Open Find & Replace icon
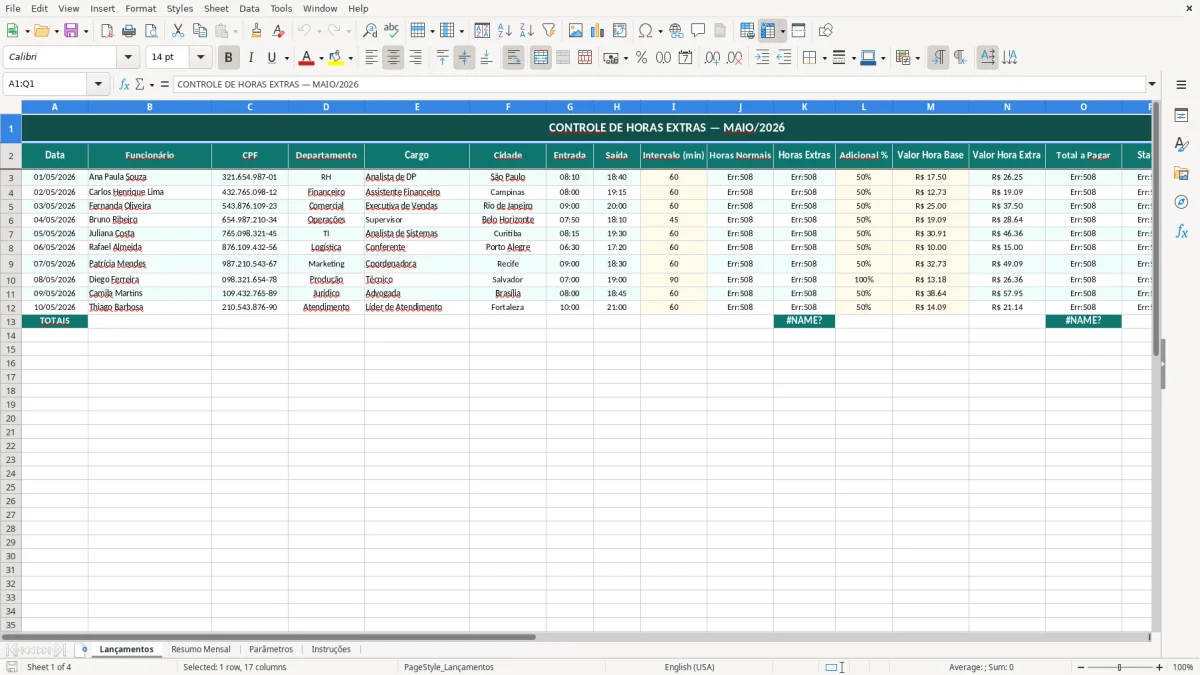This screenshot has width=1200, height=675. [x=370, y=31]
